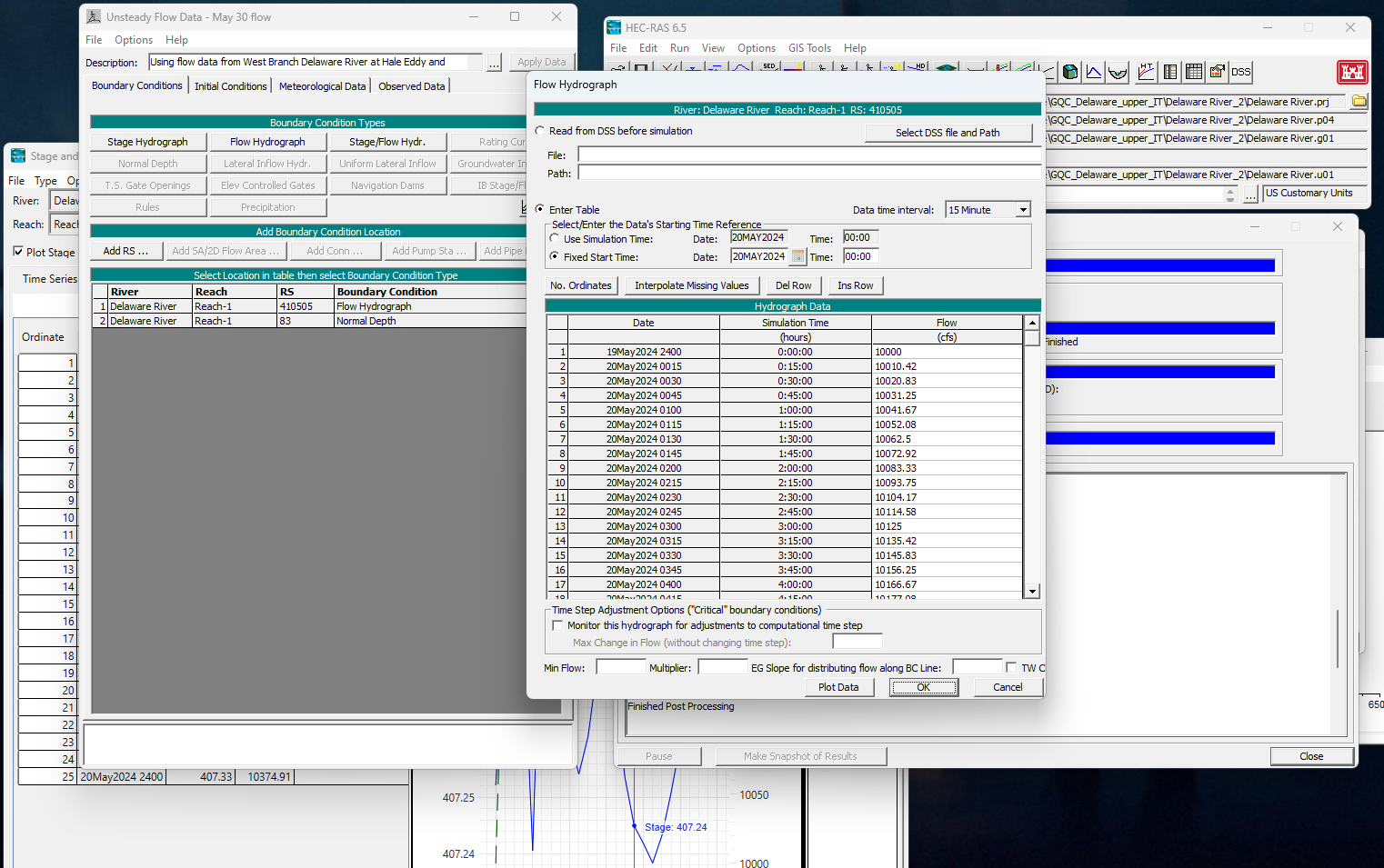Click the calendar icon beside Fixed Start date
Viewport: 1384px width, 868px height.
click(x=797, y=256)
